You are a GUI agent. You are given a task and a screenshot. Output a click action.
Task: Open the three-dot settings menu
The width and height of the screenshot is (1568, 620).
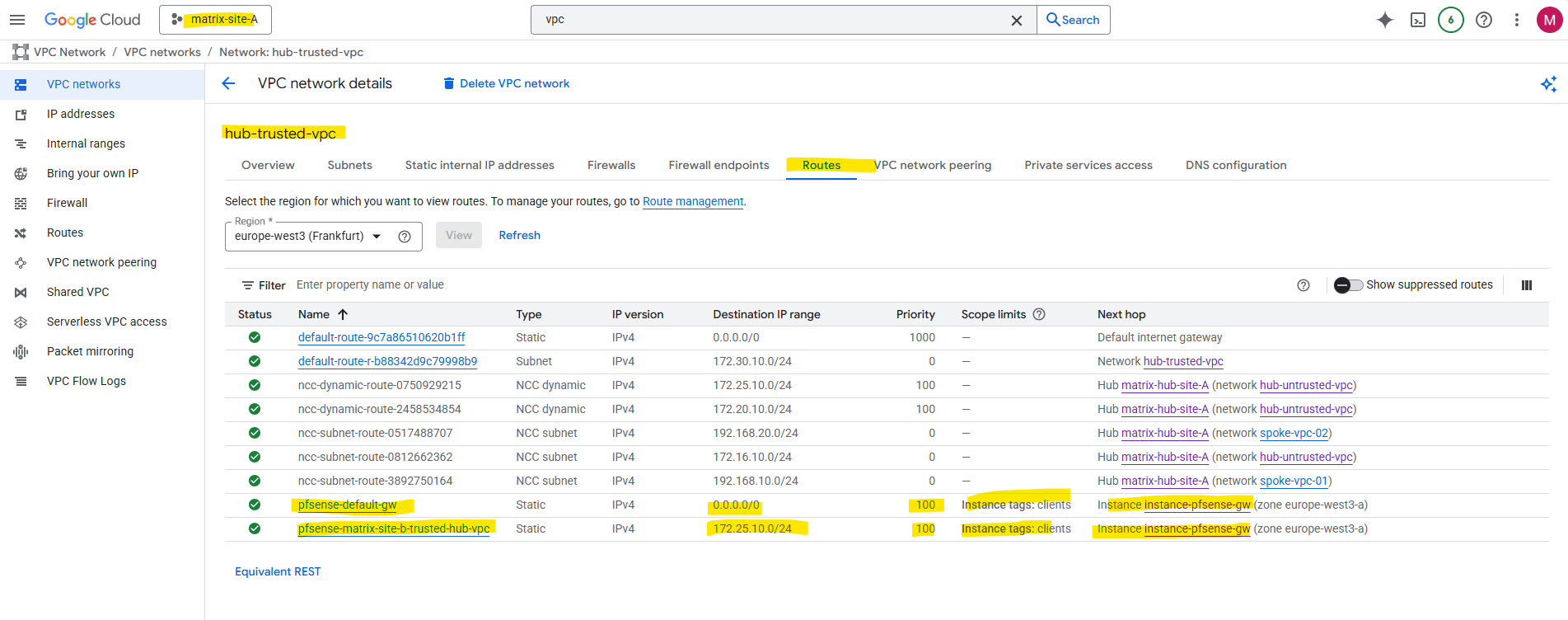point(1516,20)
